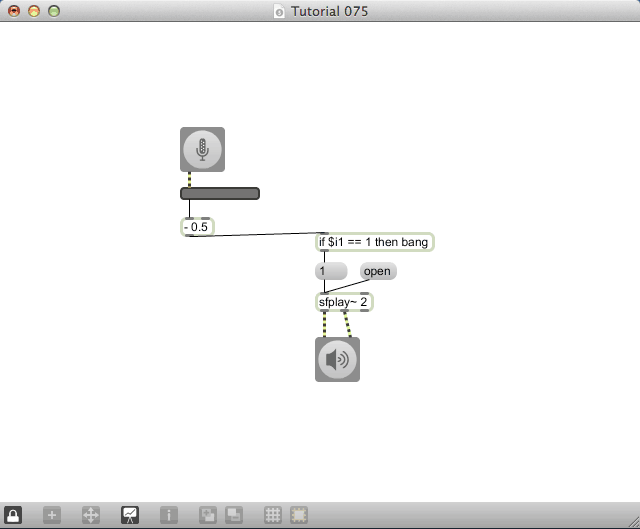Enable presentation mode icon
The height and width of the screenshot is (529, 640).
(x=130, y=515)
